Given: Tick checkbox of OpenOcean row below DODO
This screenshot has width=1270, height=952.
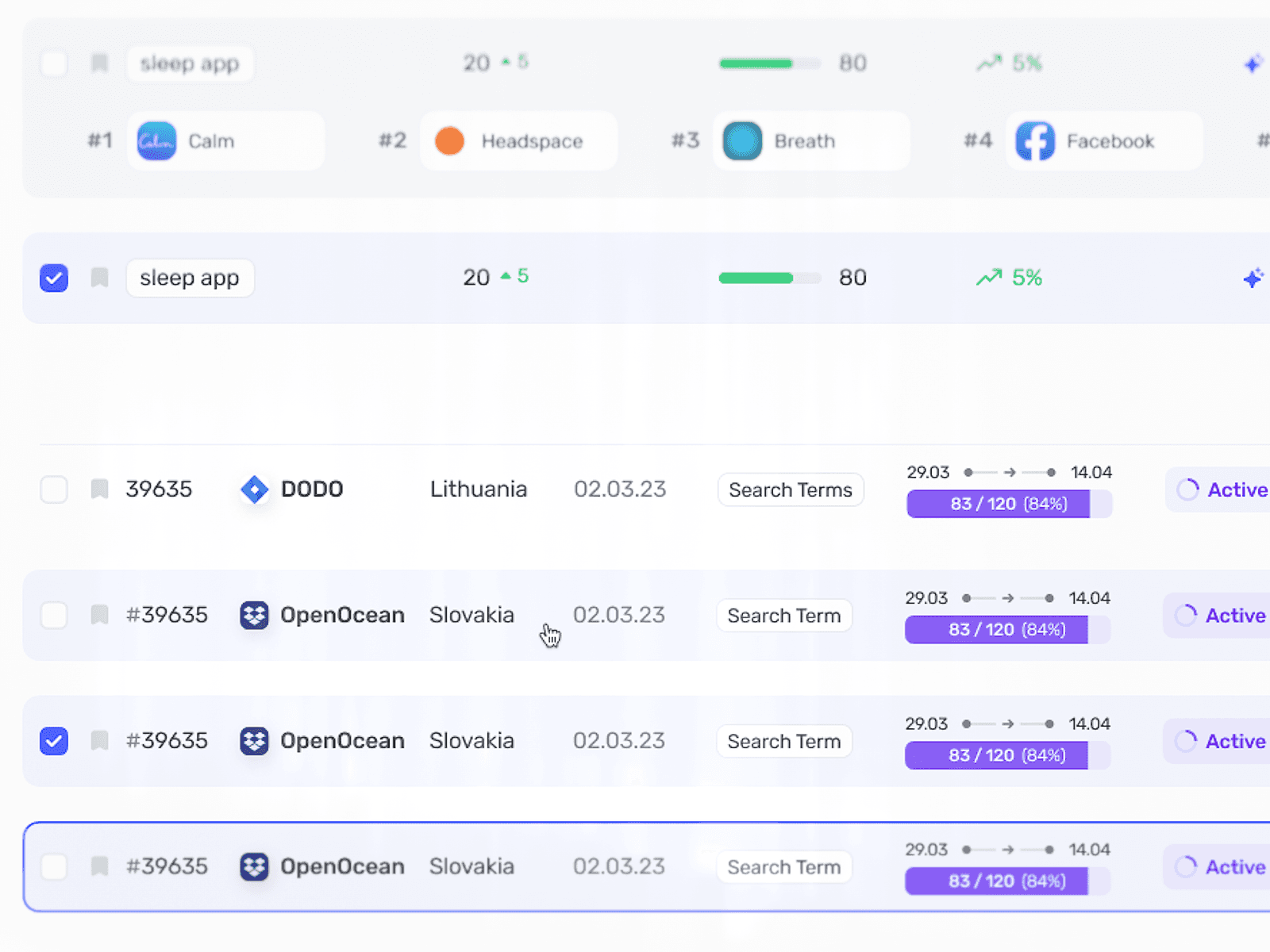Looking at the screenshot, I should [x=54, y=615].
